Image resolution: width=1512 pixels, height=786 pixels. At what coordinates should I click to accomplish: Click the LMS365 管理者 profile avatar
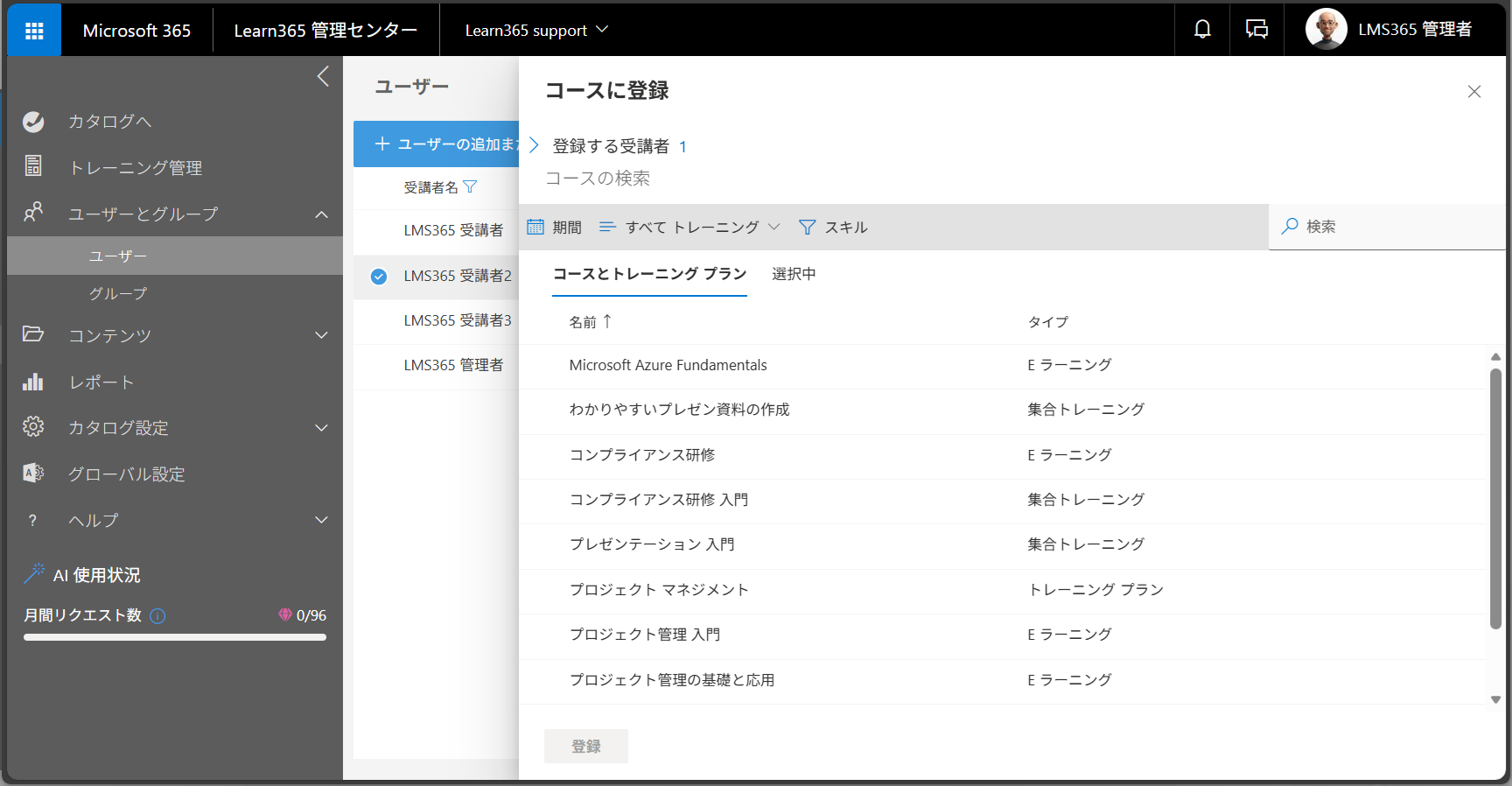(1326, 30)
